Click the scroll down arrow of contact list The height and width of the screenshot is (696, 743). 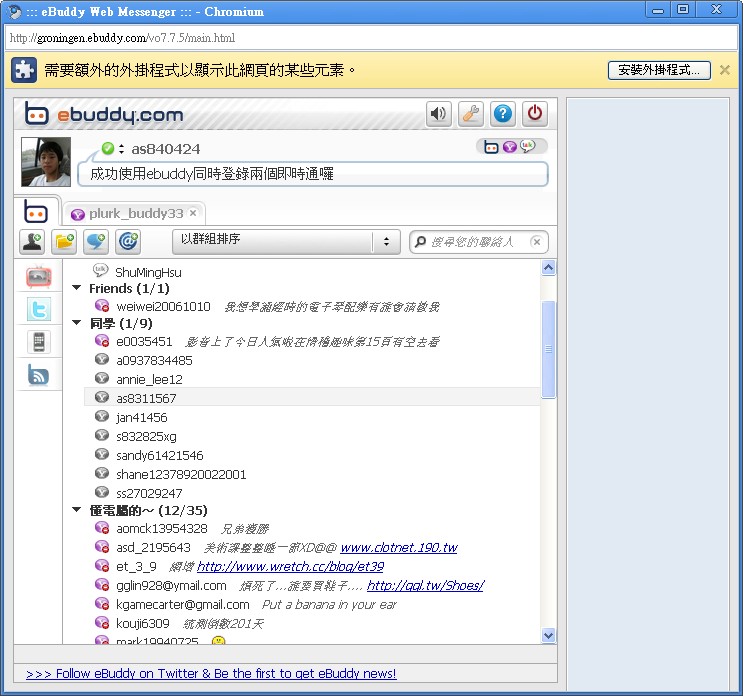(548, 635)
